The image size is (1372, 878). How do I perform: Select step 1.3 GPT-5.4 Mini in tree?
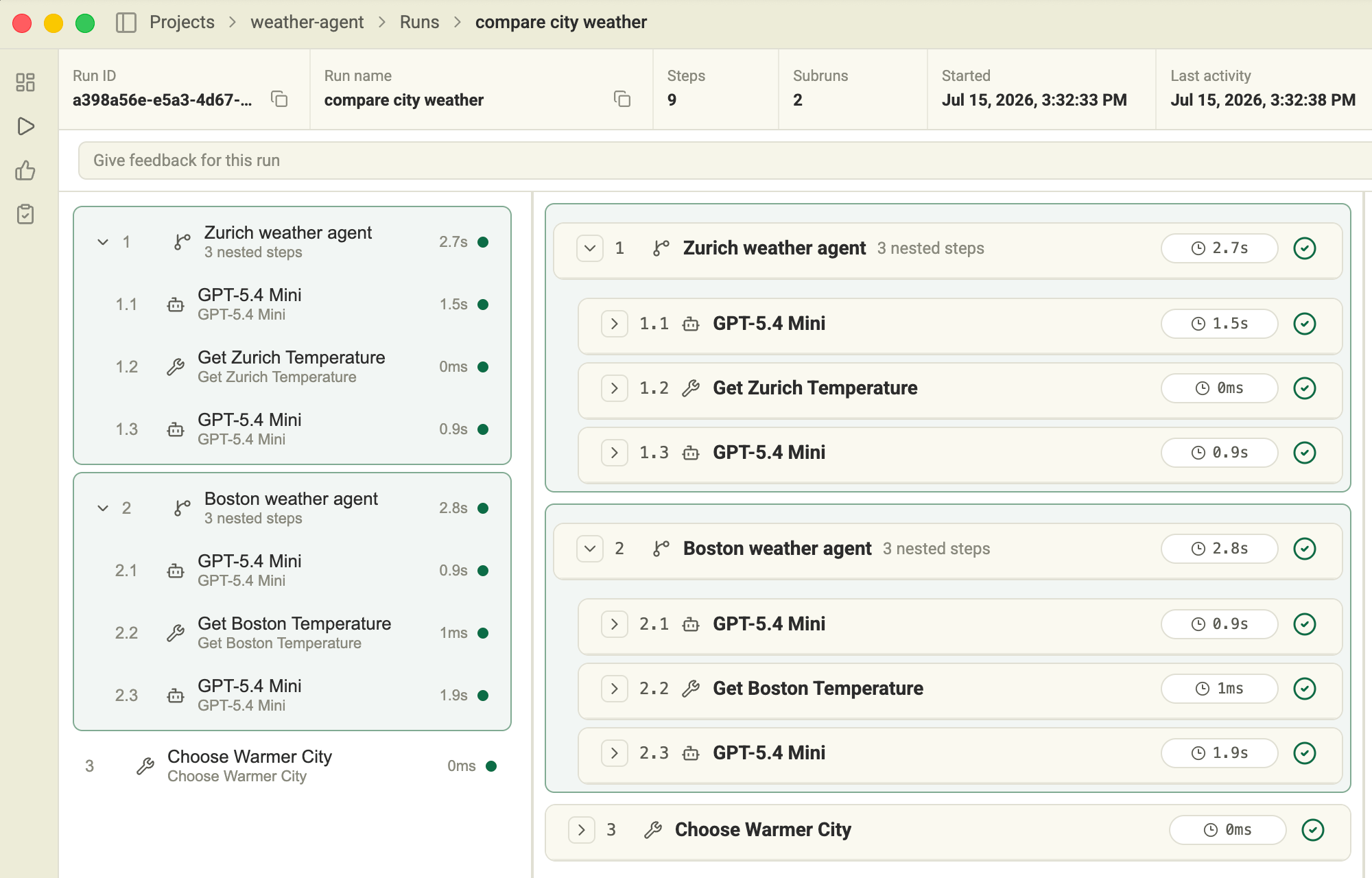coord(292,429)
